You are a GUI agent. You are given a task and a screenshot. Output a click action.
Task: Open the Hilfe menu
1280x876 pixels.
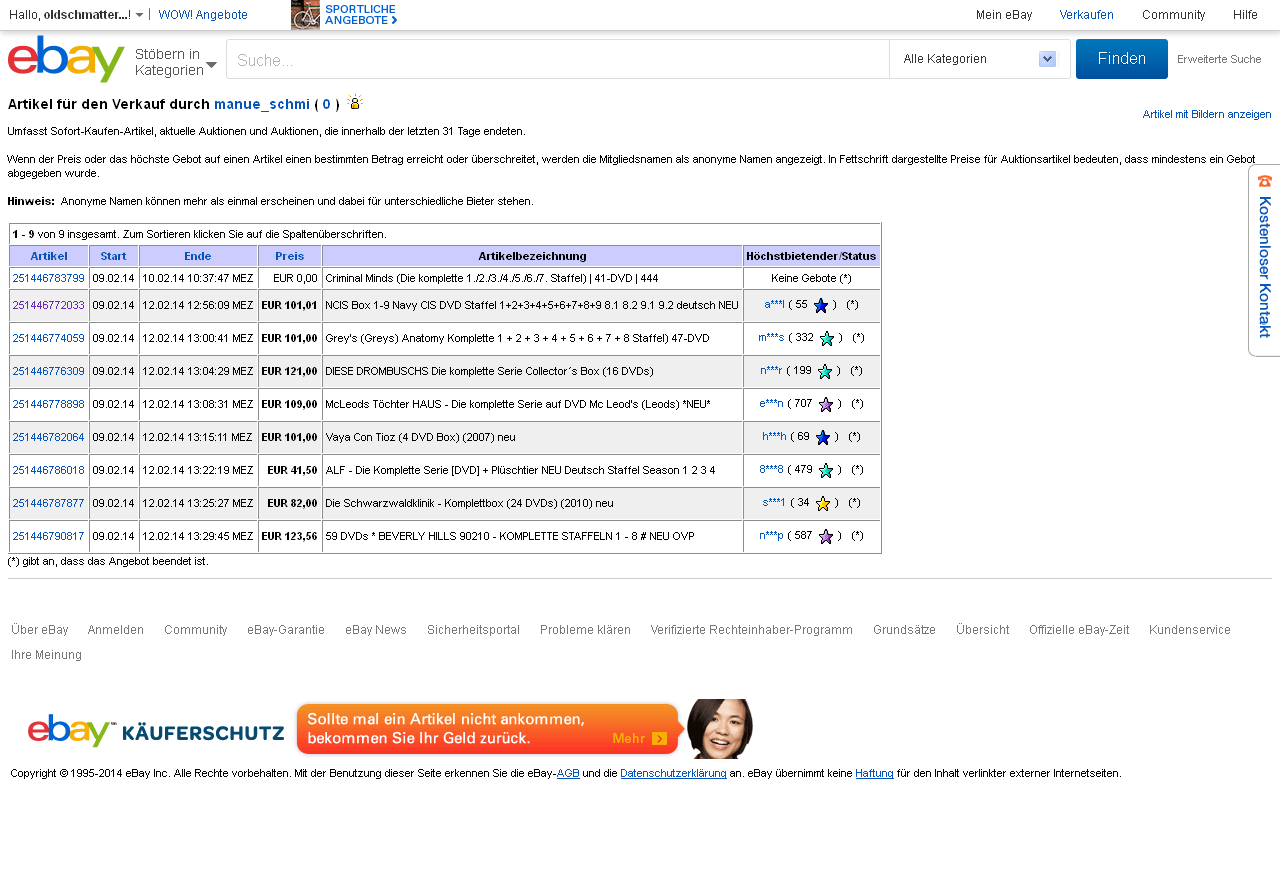click(1245, 15)
